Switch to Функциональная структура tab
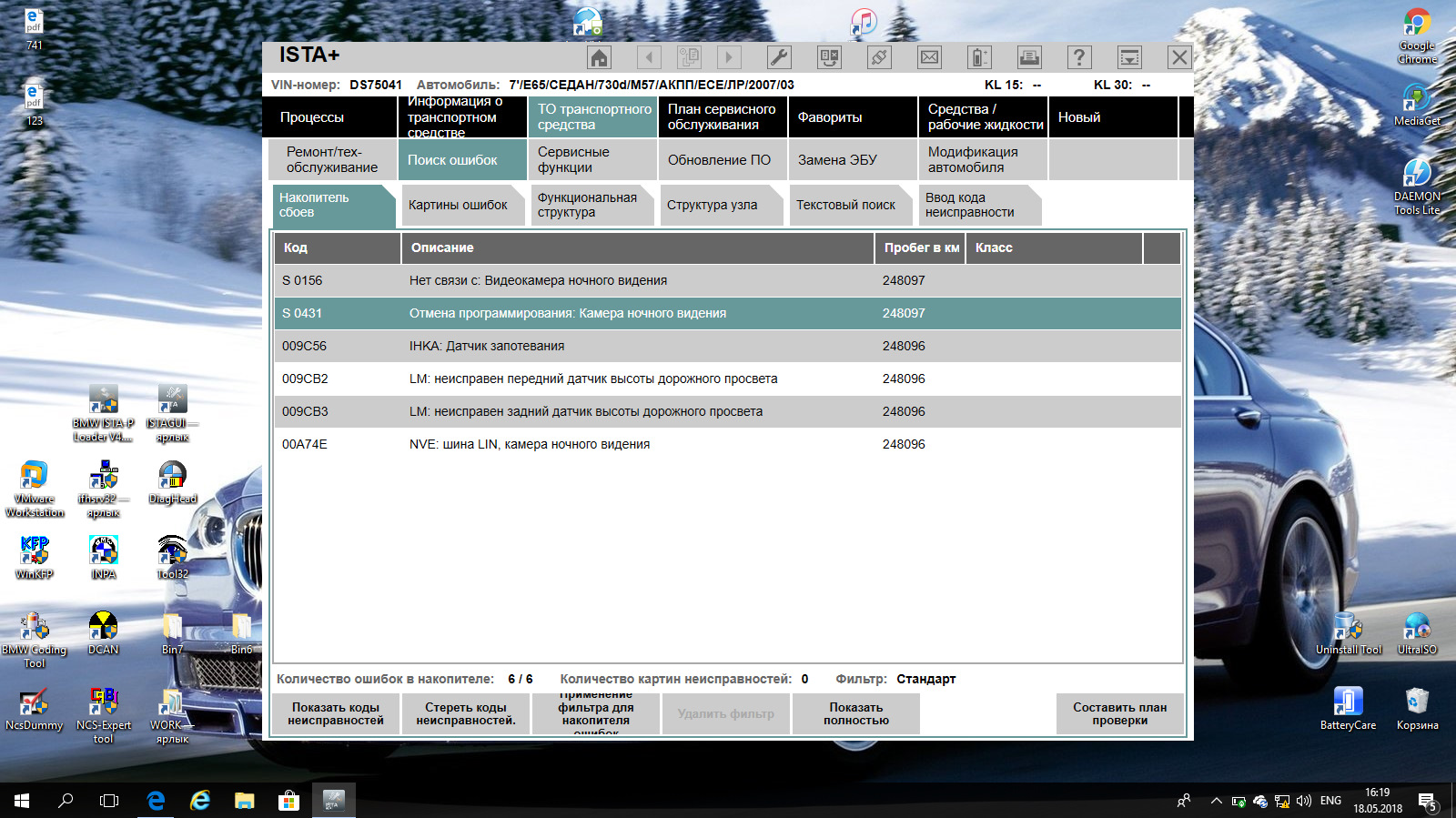The image size is (1456, 818). [592, 205]
